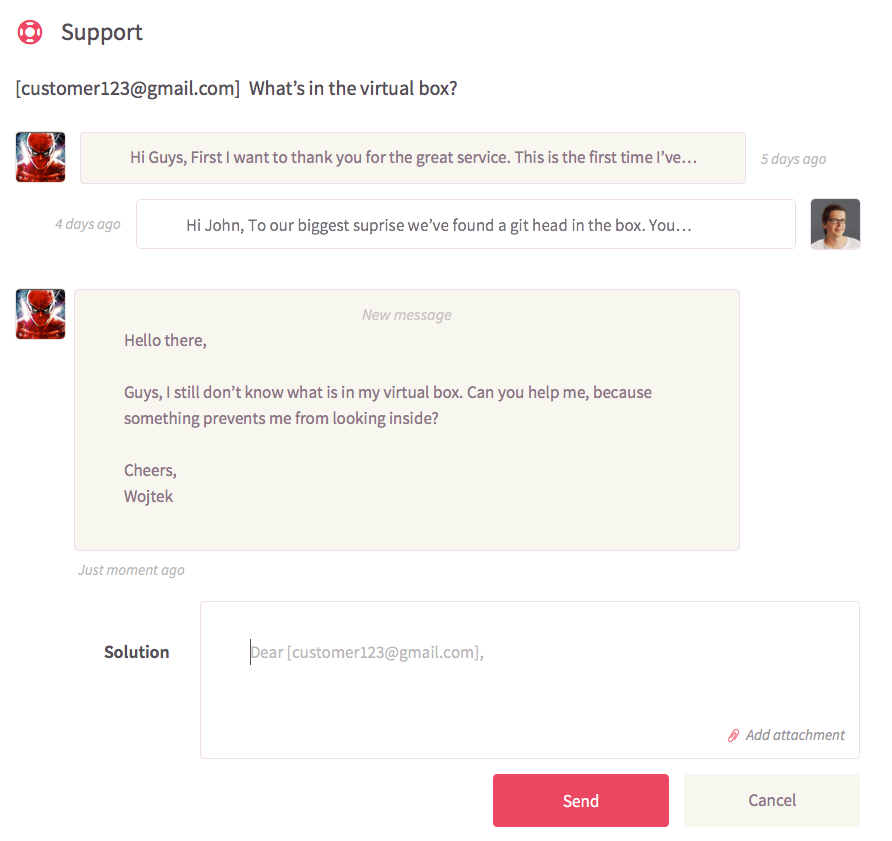Click the Support lifebuoy icon

coord(30,32)
